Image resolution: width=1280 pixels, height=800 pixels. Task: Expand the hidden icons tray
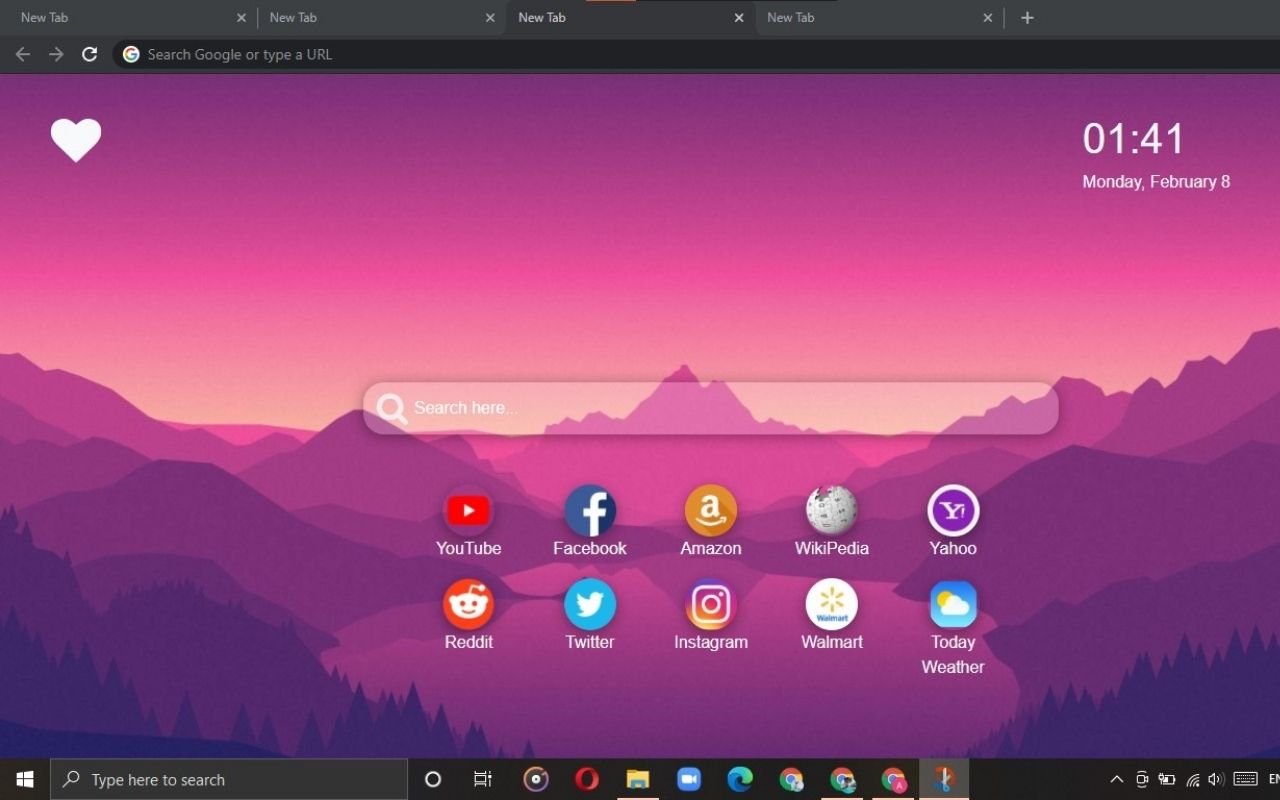(x=1116, y=779)
